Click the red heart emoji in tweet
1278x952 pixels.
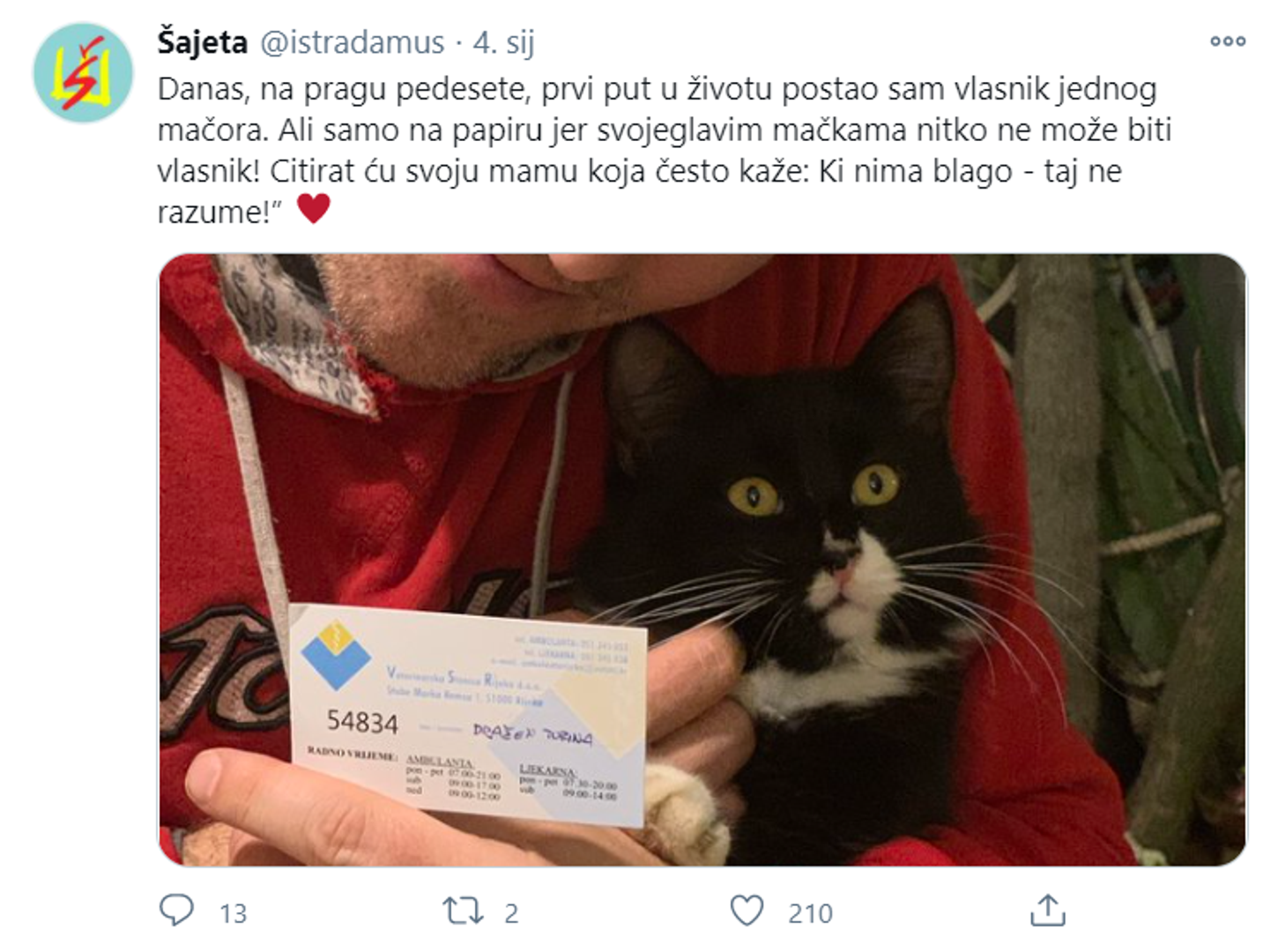point(313,209)
